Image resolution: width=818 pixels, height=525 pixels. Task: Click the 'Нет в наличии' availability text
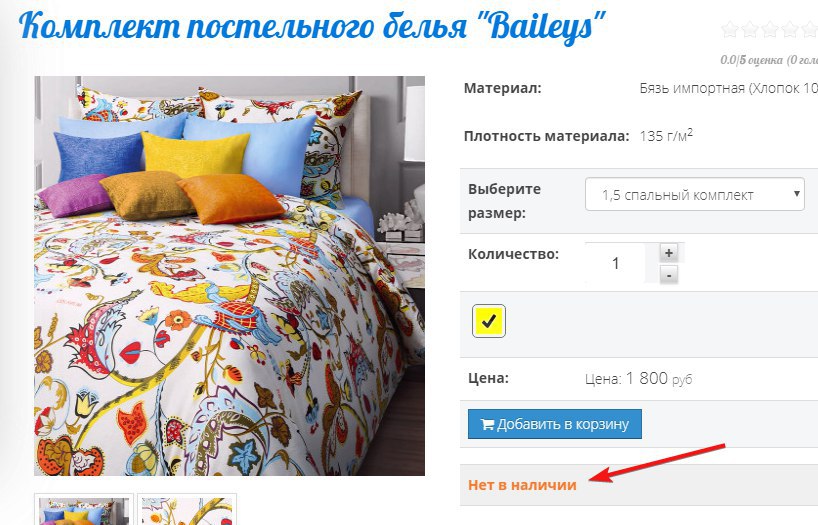point(522,485)
